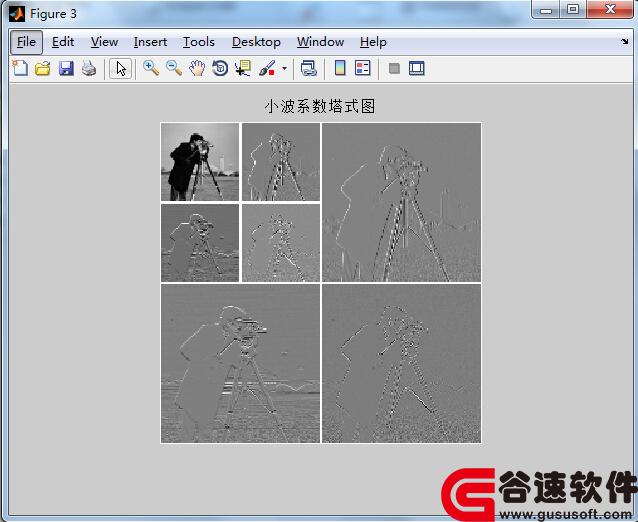Open the Edit menu
Screen dimensions: 638x522
click(63, 42)
